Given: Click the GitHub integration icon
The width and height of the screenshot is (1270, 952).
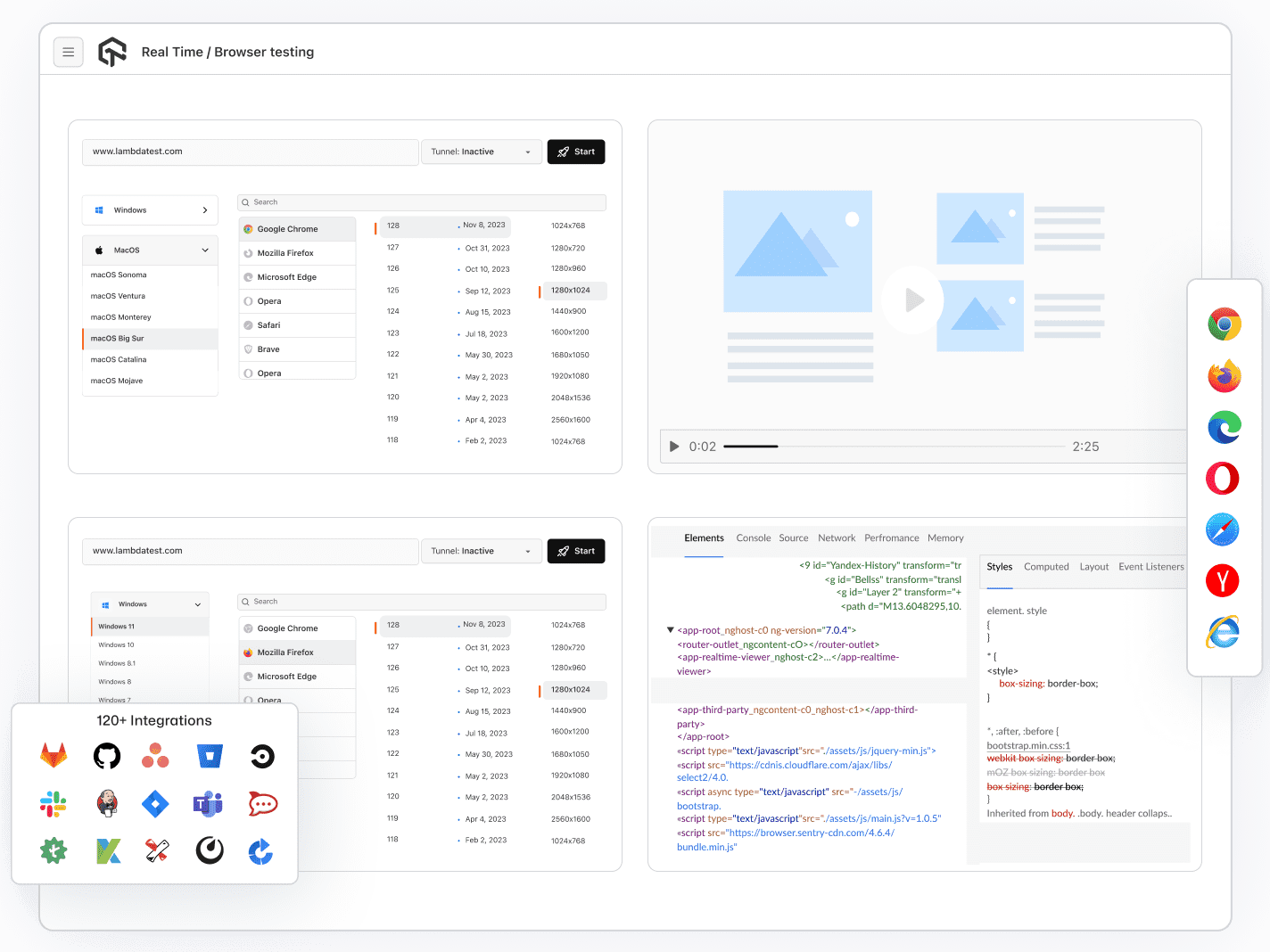Looking at the screenshot, I should click(x=107, y=757).
